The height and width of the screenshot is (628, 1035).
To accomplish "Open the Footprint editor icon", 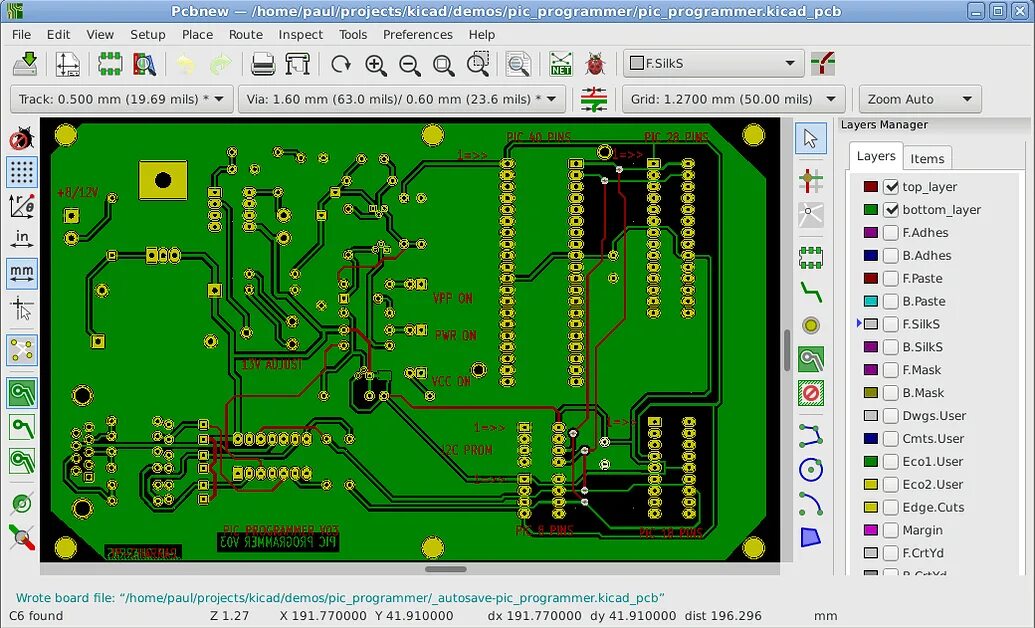I will [110, 64].
